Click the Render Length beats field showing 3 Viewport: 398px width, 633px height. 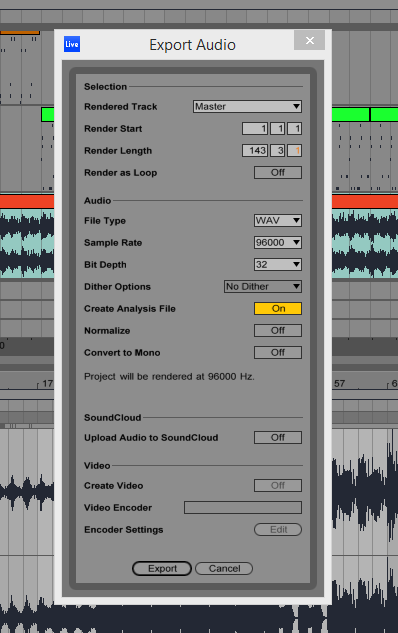pos(278,151)
